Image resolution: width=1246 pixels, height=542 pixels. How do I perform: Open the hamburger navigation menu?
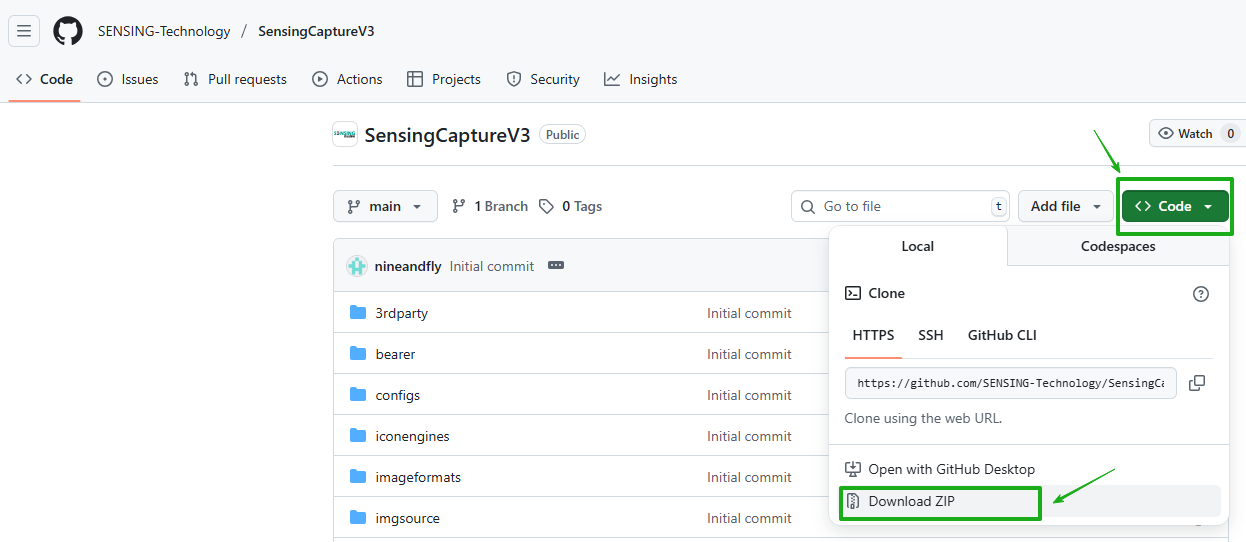pos(24,31)
